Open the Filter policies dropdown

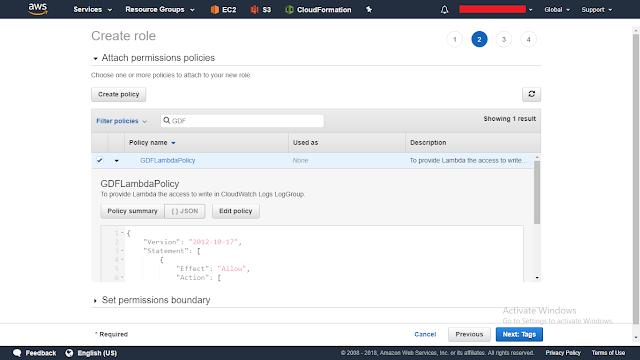point(121,121)
